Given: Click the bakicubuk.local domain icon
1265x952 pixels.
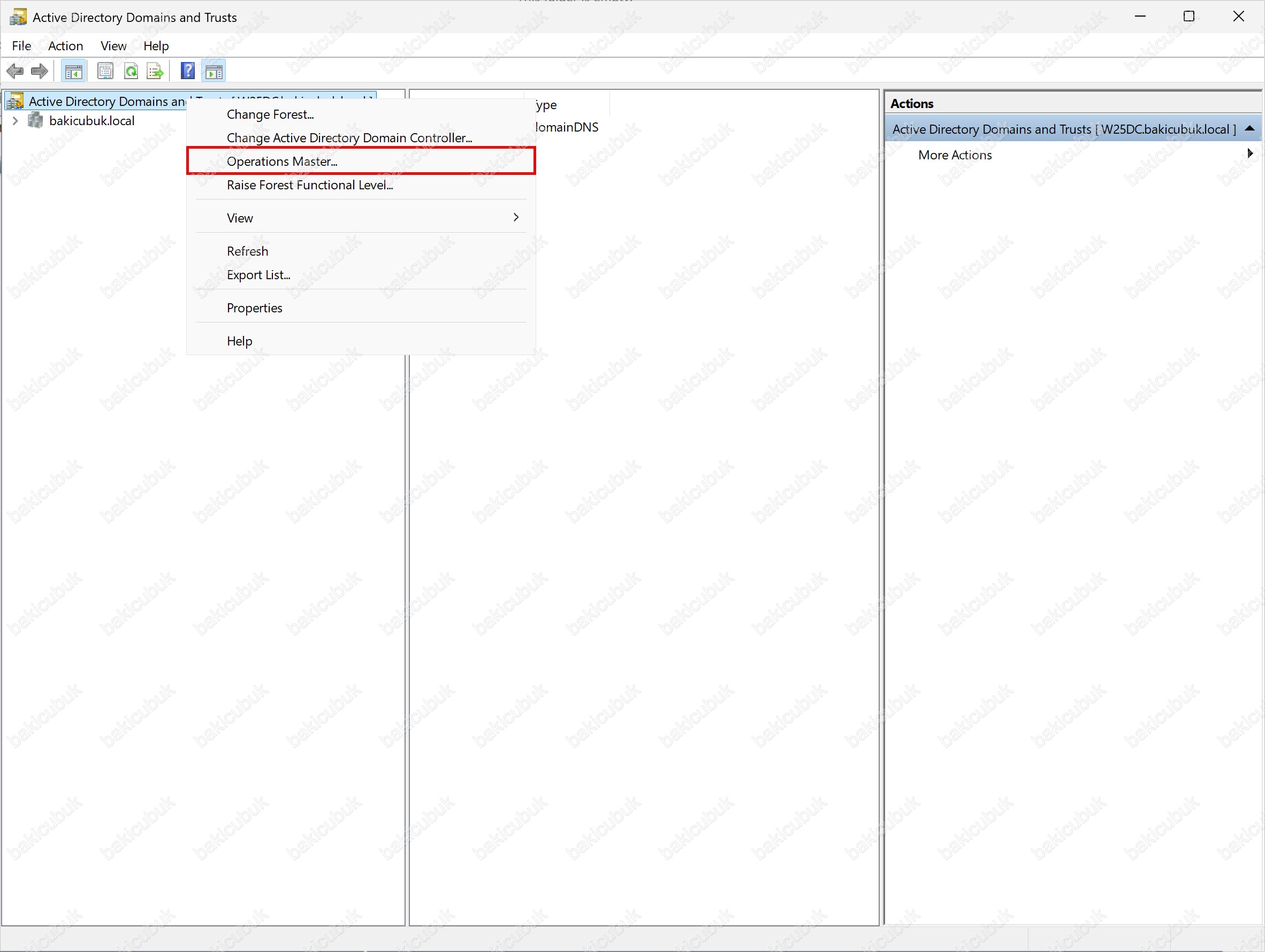Looking at the screenshot, I should click(35, 120).
